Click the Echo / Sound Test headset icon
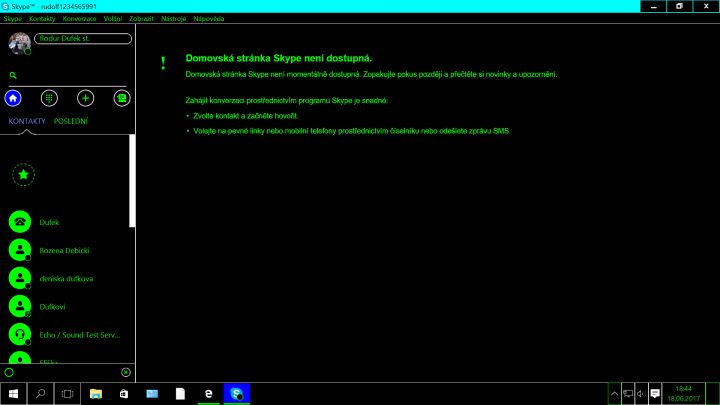 coord(20,334)
